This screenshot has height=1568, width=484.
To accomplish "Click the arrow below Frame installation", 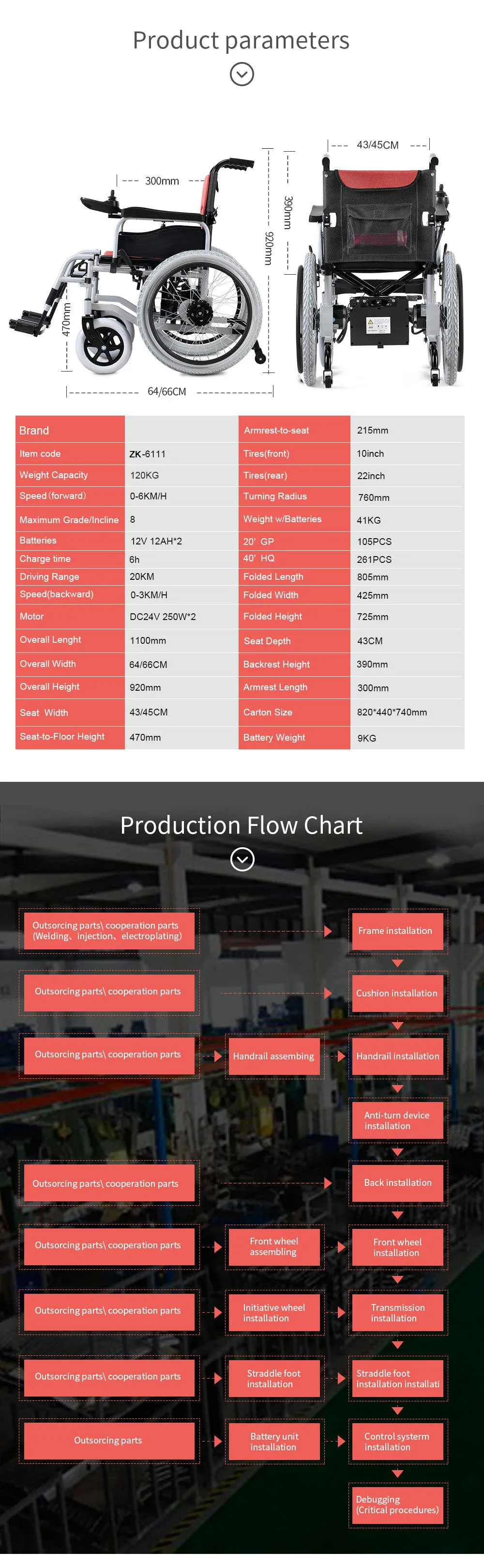I will [x=398, y=963].
